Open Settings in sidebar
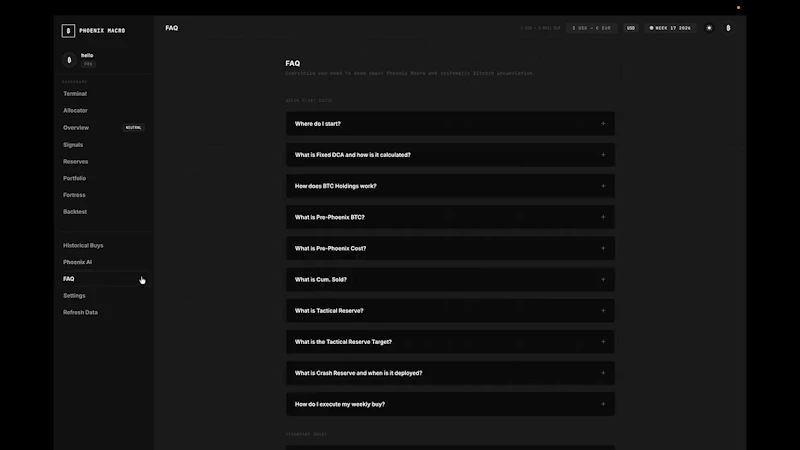Image resolution: width=800 pixels, height=450 pixels. [74, 296]
